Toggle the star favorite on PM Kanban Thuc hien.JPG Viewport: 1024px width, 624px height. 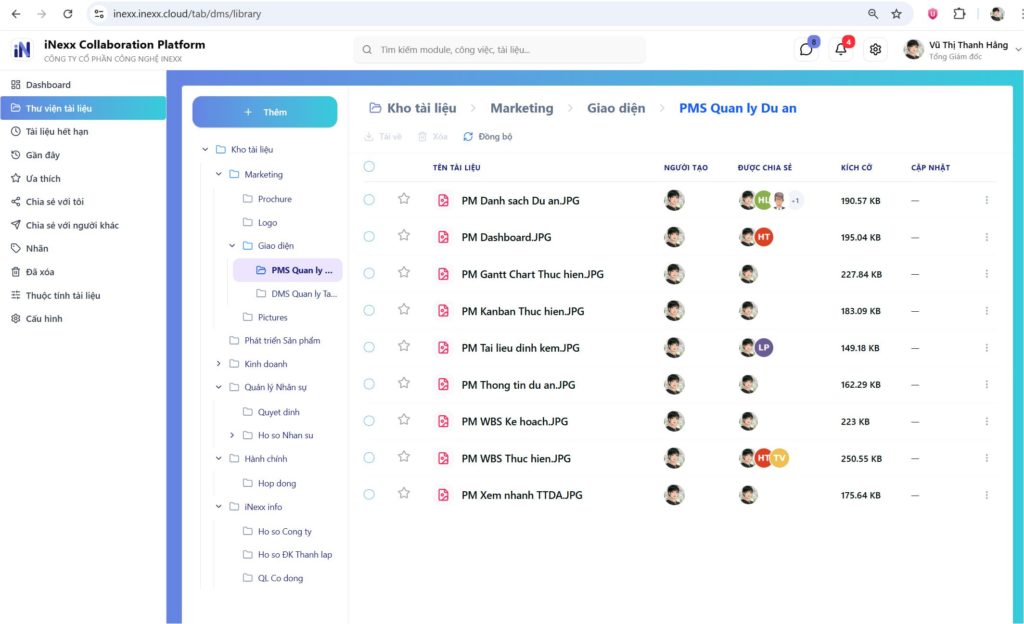tap(403, 310)
